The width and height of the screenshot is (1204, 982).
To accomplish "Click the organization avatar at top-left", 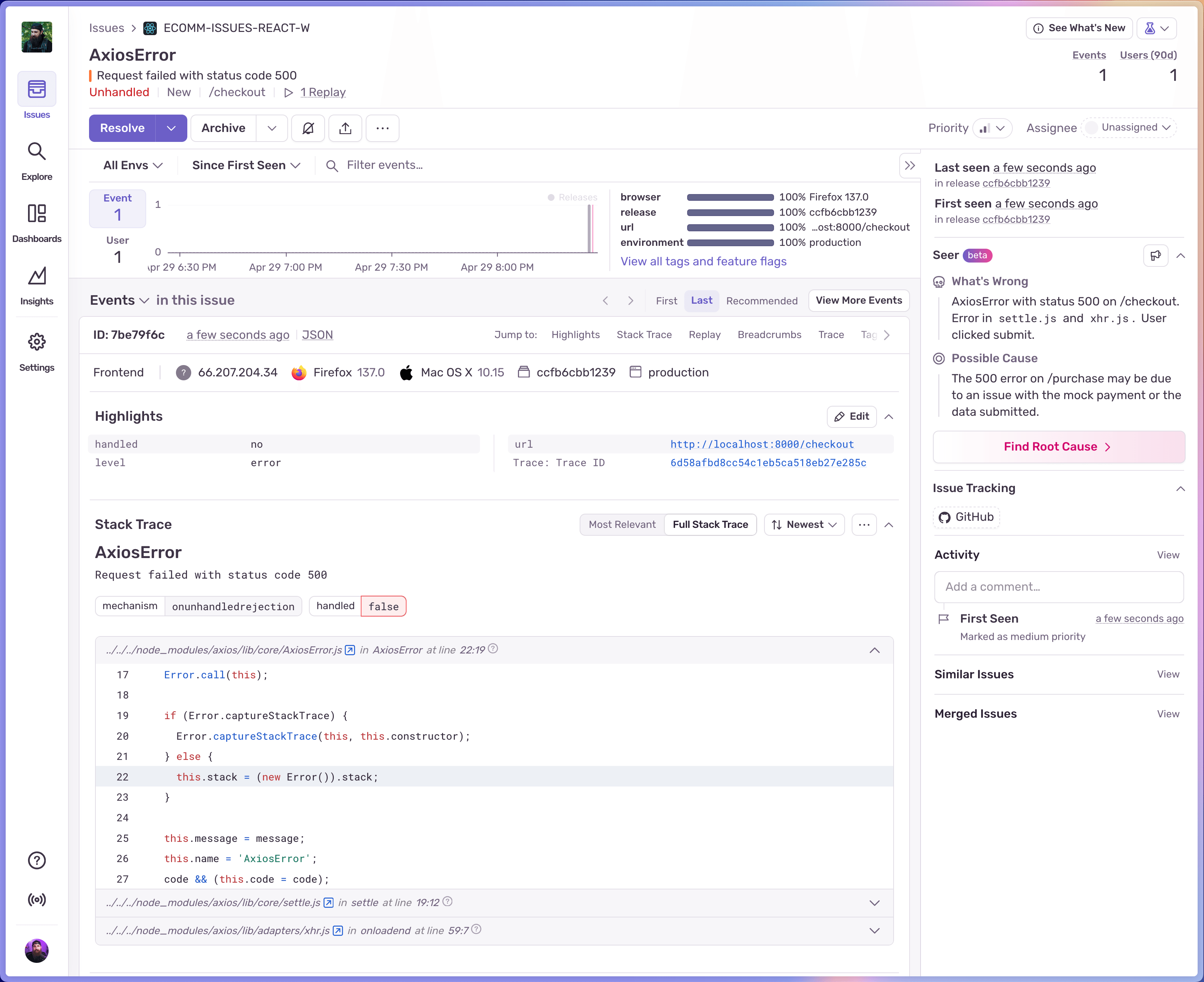I will click(37, 37).
